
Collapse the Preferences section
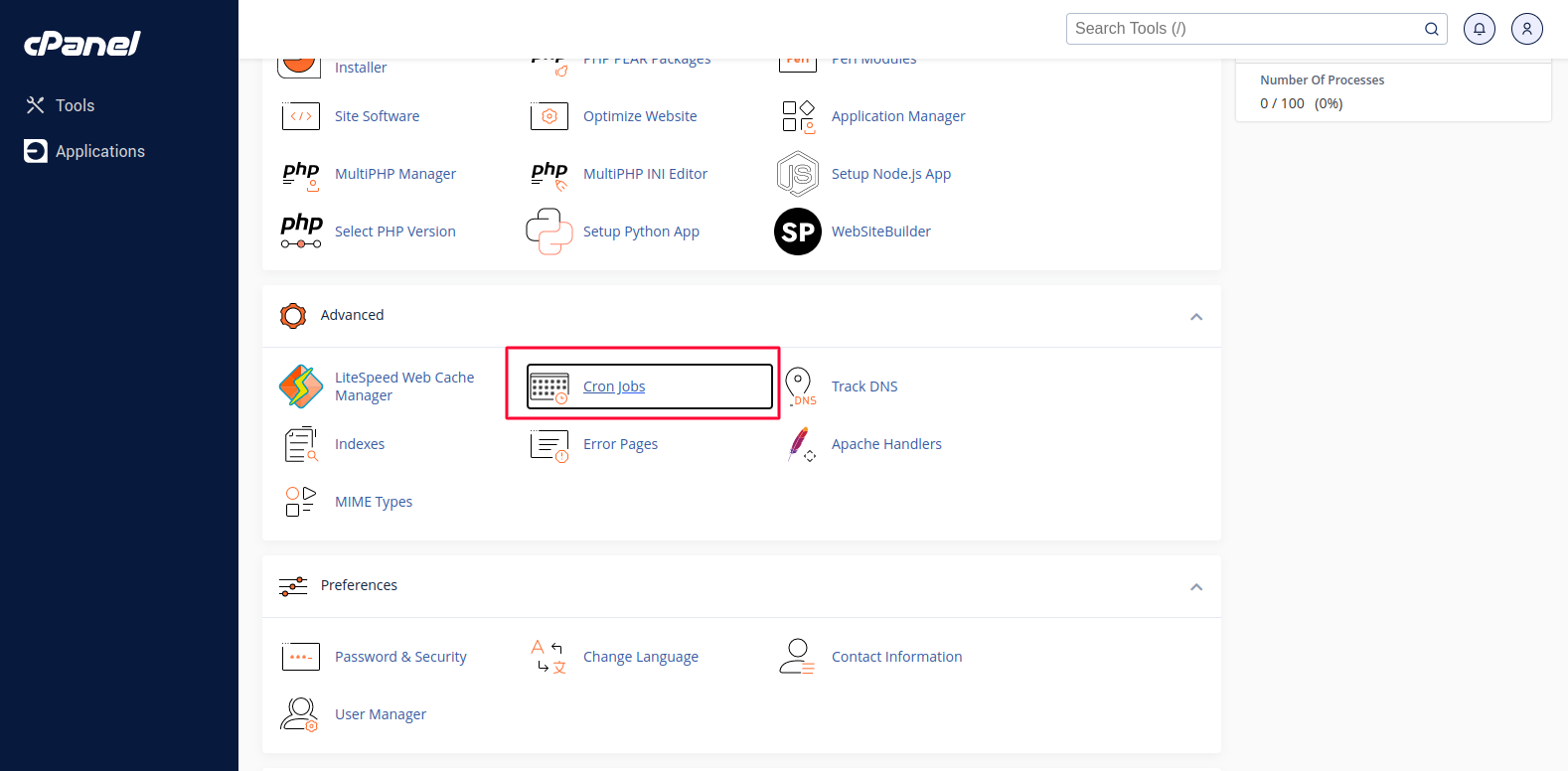1195,587
